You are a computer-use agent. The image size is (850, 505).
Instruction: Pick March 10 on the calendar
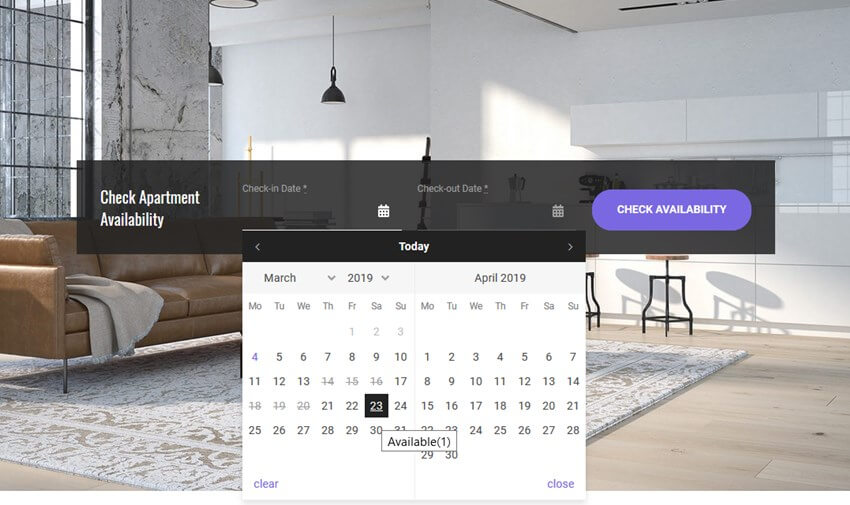click(401, 357)
